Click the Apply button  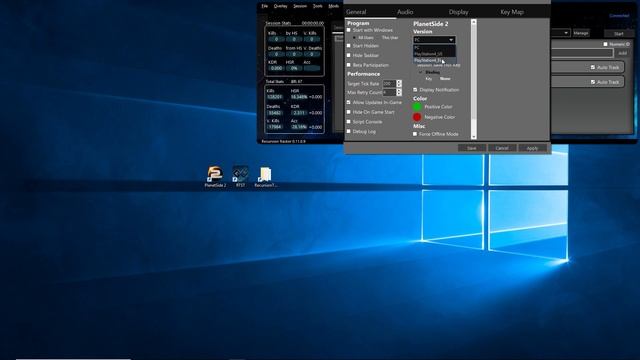click(532, 148)
